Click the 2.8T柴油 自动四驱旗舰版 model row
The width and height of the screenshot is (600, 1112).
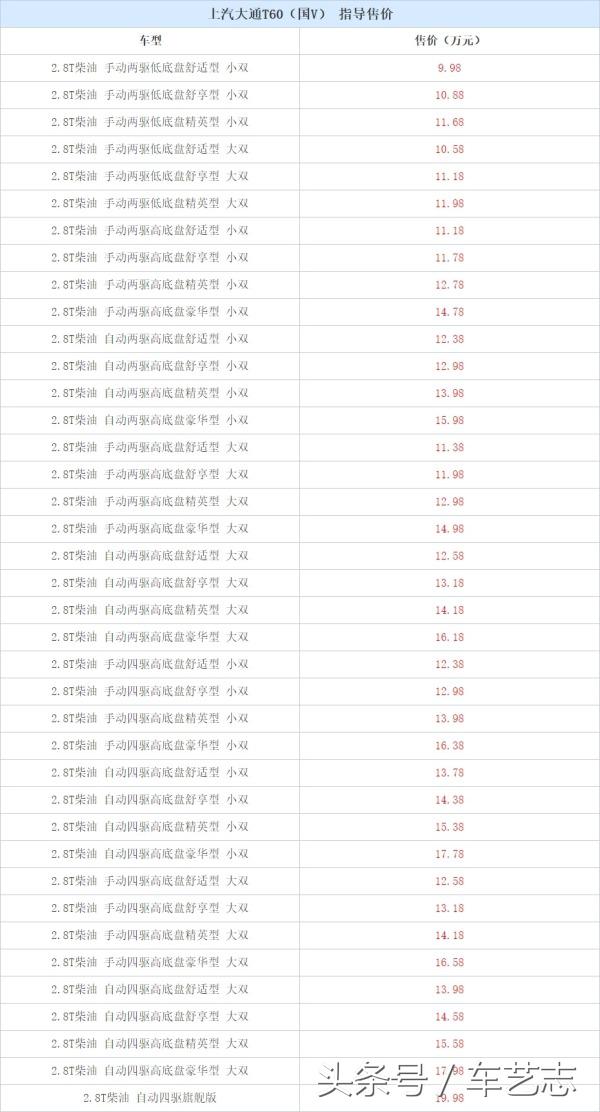click(x=150, y=1098)
